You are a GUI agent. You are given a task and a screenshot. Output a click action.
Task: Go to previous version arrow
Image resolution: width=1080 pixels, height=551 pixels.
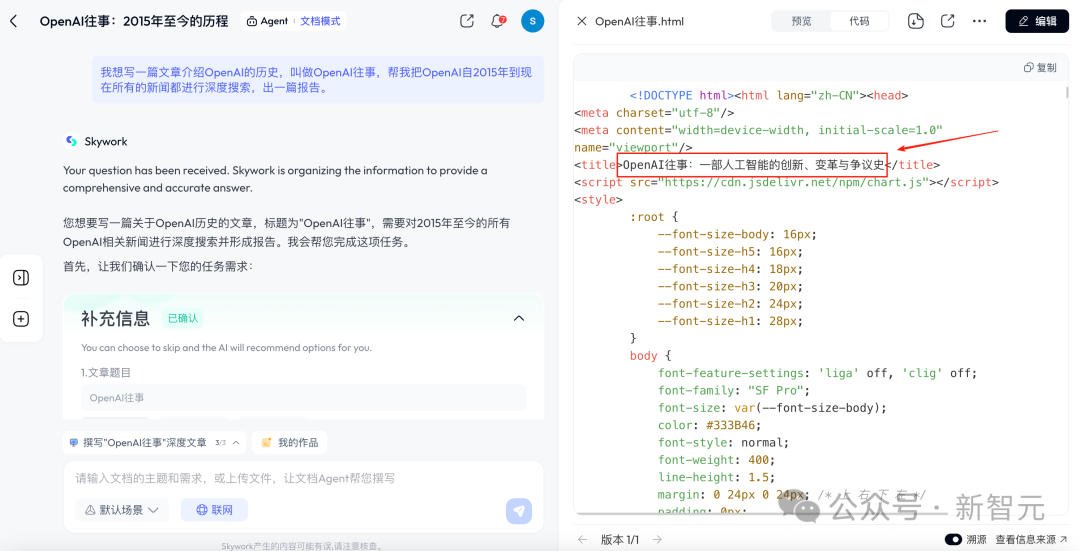coord(583,539)
